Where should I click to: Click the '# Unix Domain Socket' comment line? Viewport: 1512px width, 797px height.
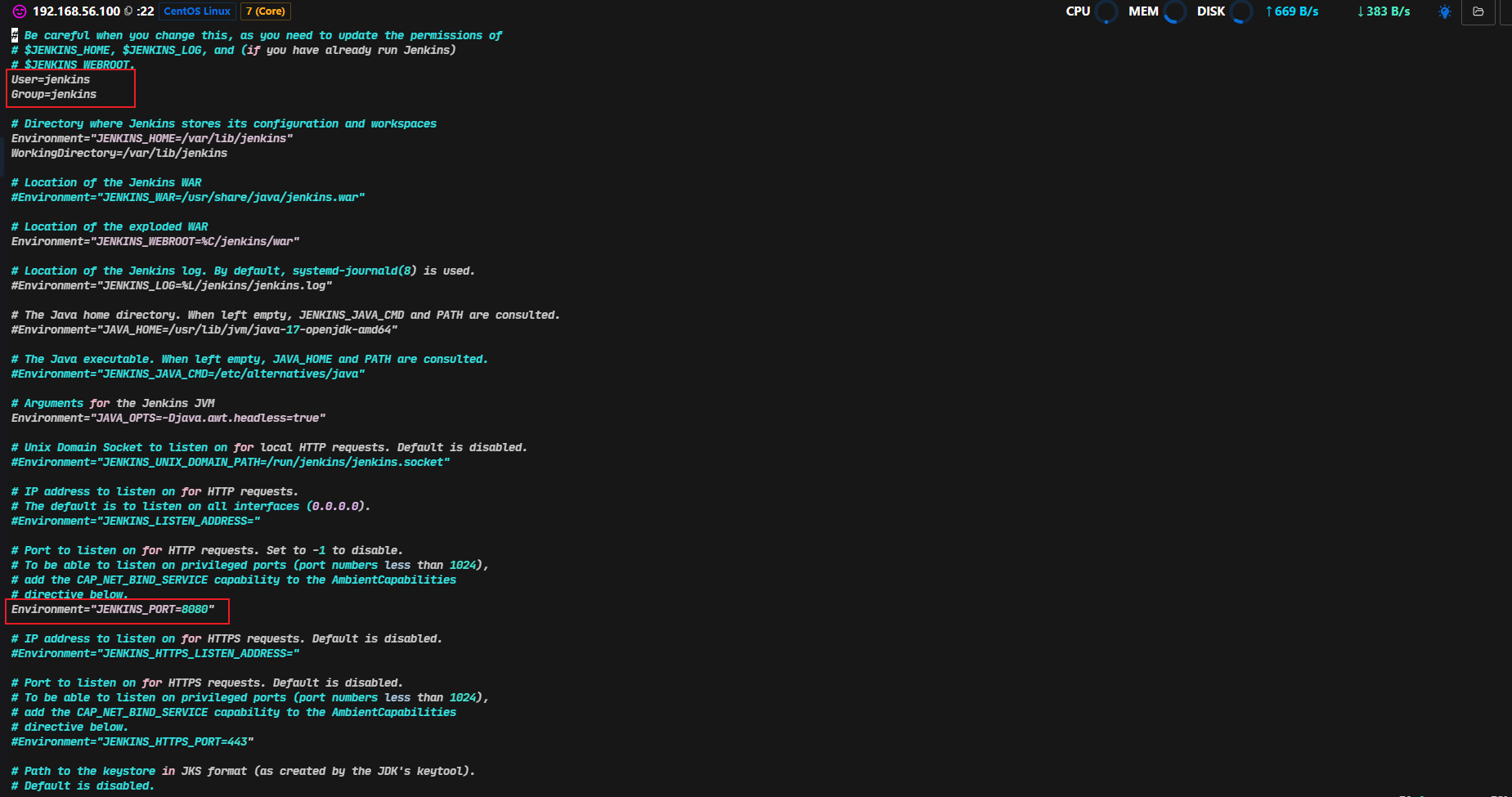tap(269, 447)
